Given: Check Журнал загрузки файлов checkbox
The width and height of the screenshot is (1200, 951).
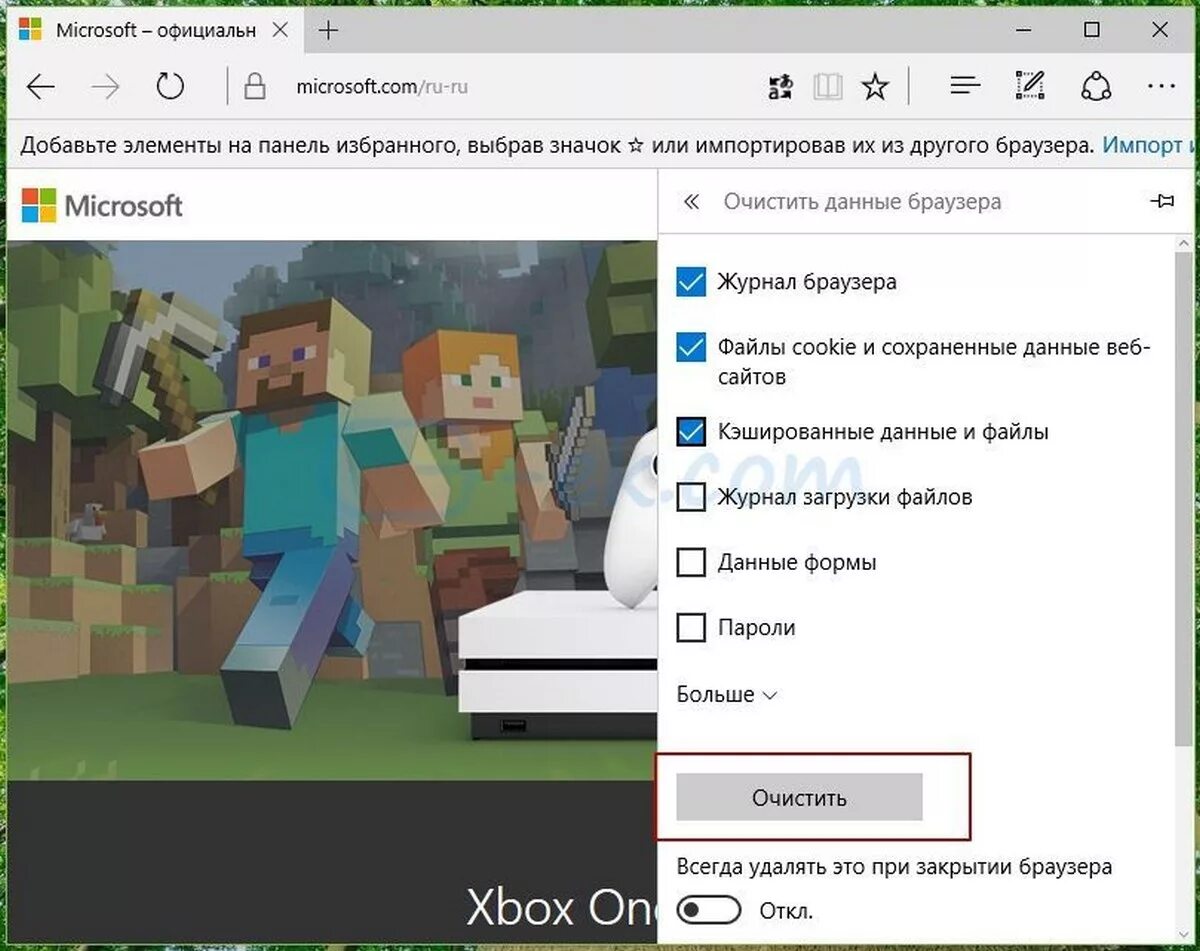Looking at the screenshot, I should click(691, 497).
